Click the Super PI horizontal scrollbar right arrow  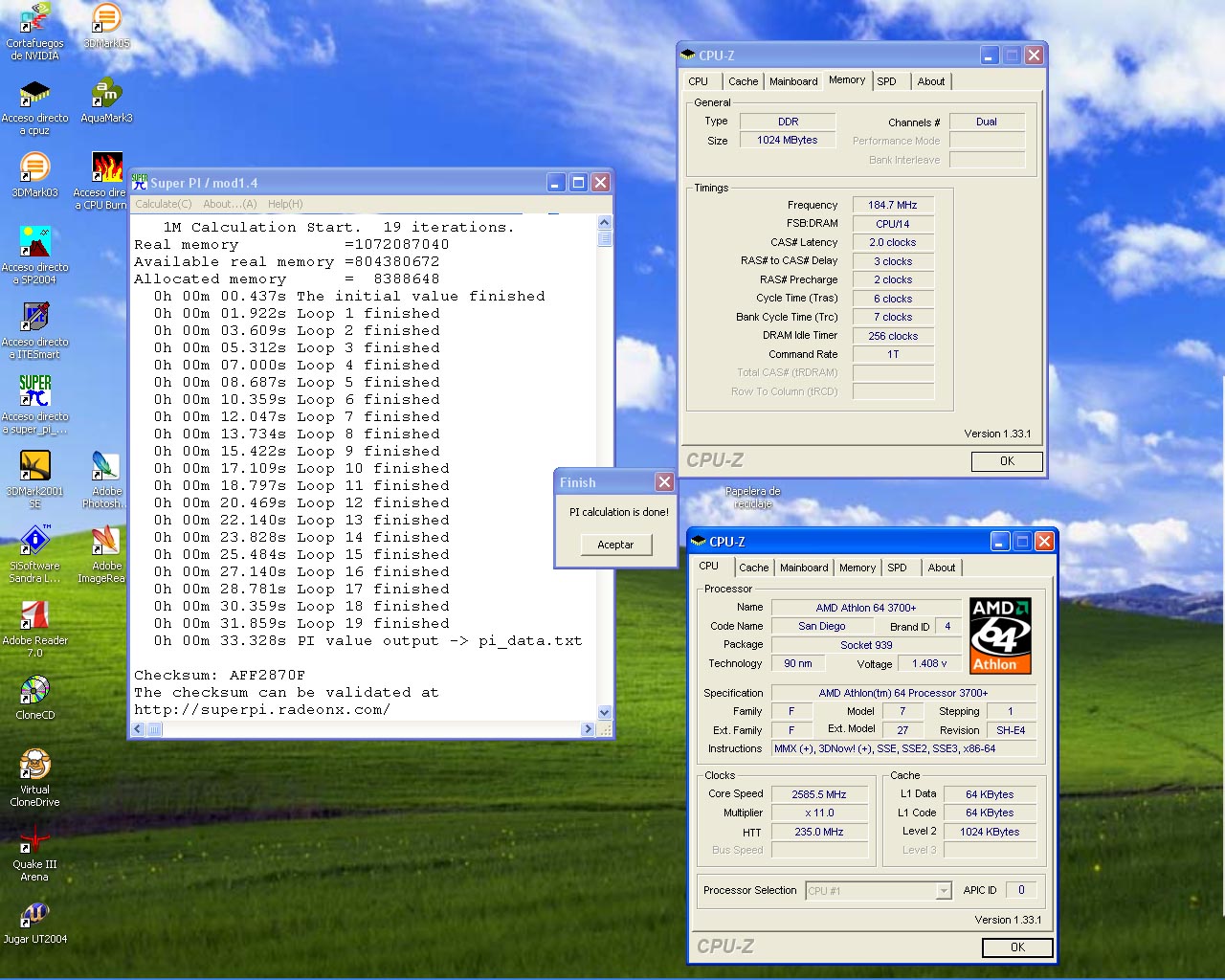[x=588, y=729]
